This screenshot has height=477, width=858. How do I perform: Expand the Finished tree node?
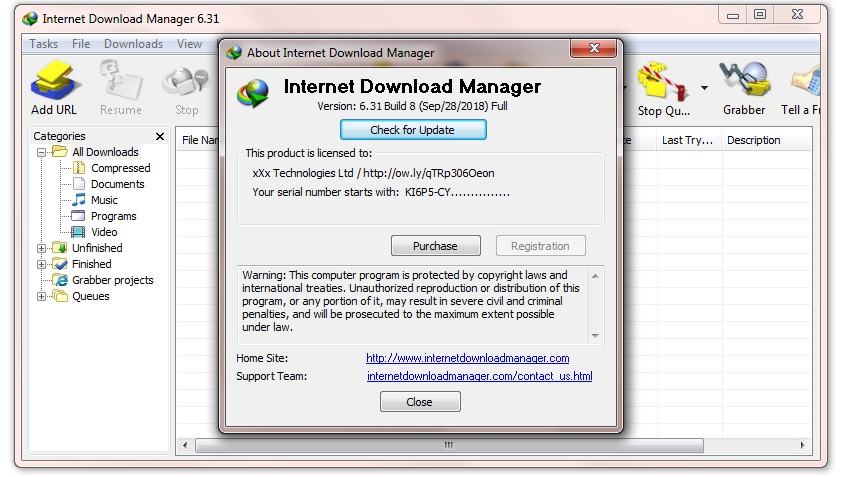[41, 264]
